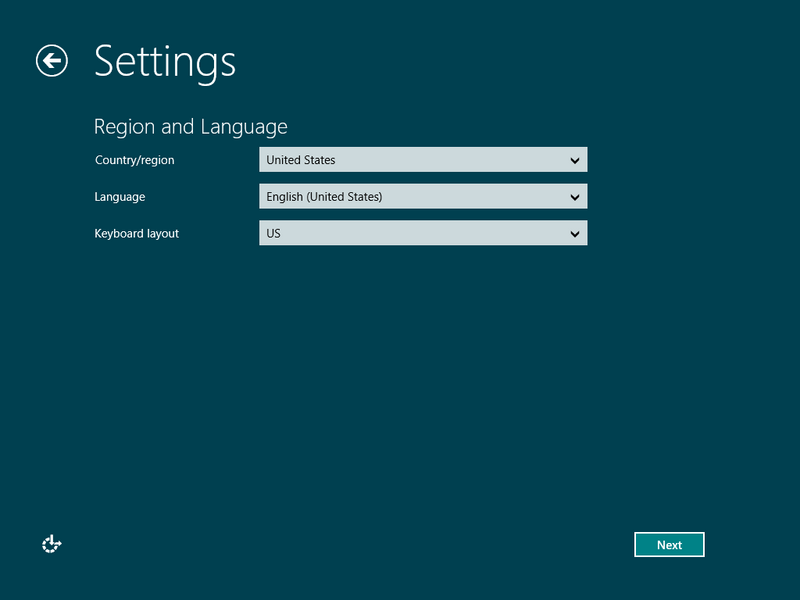Proceed to next step with Next

click(x=669, y=545)
